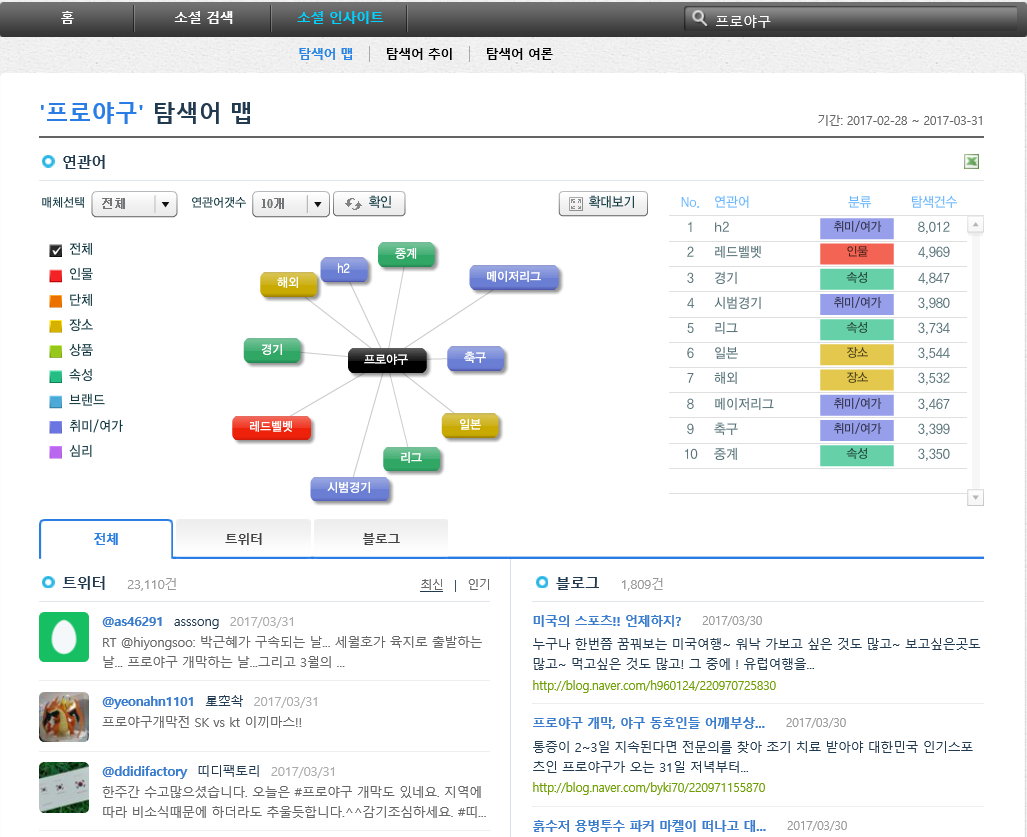Select 레드벨벳 row in table
The width and height of the screenshot is (1027, 837).
(817, 253)
